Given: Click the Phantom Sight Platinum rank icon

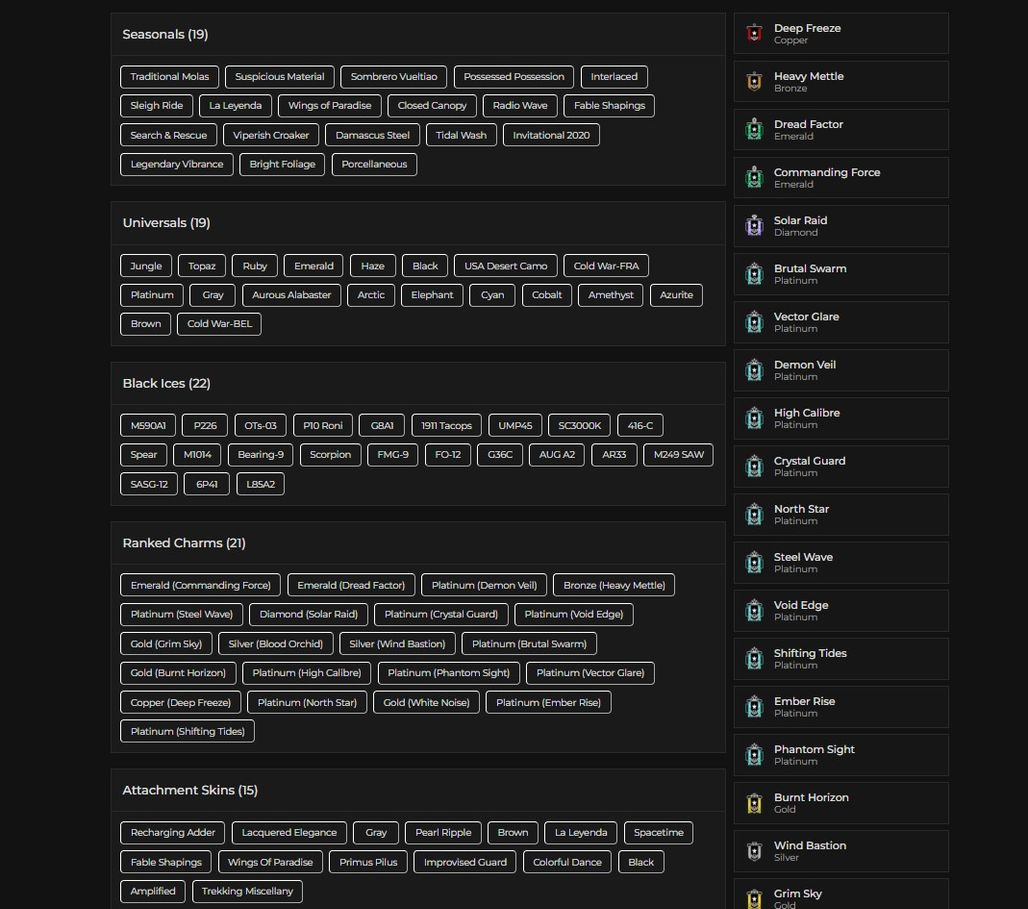Looking at the screenshot, I should 754,754.
